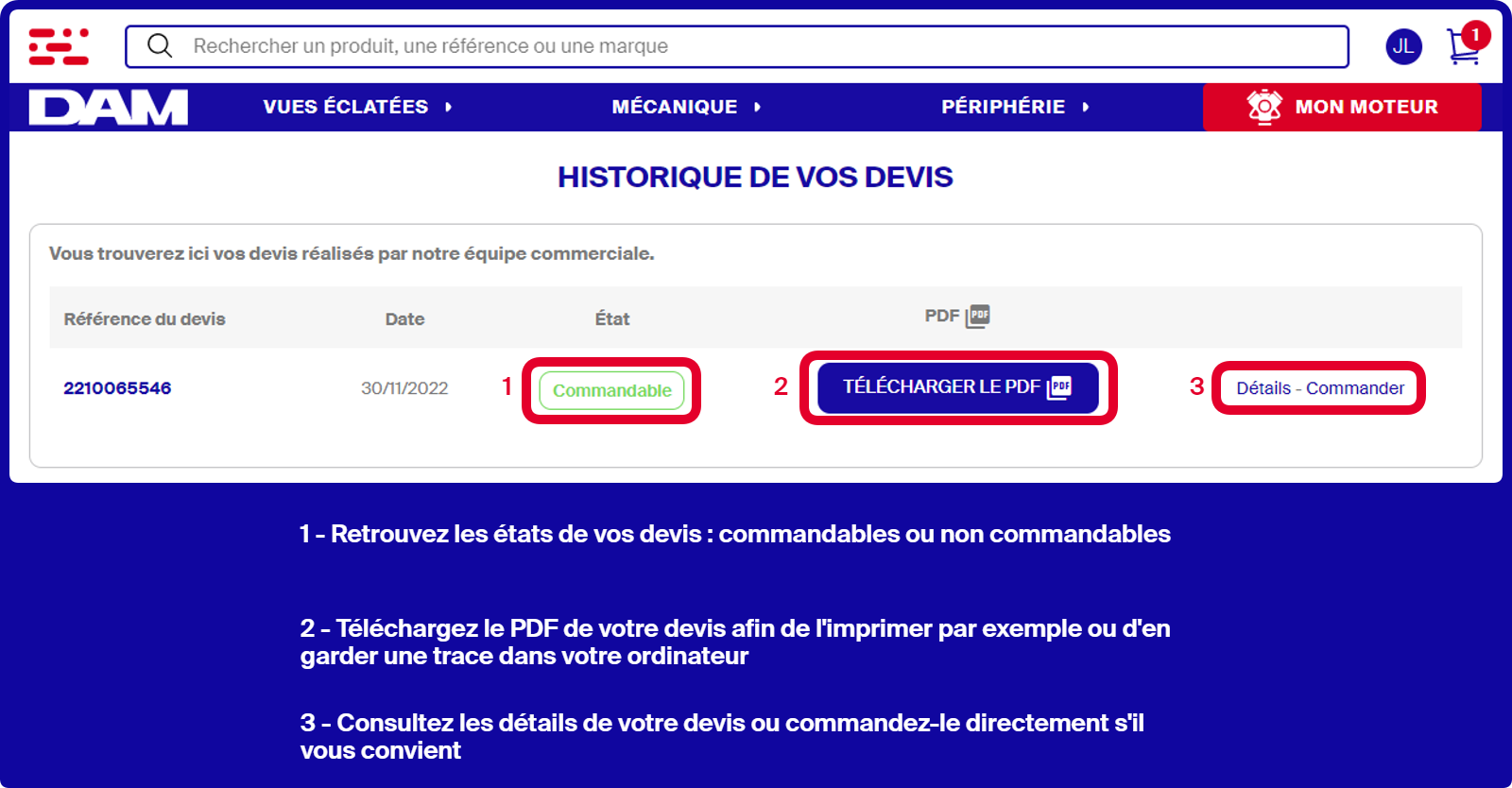Open the VUES ÉCLATÉES menu
This screenshot has width=1512, height=788.
(x=345, y=107)
